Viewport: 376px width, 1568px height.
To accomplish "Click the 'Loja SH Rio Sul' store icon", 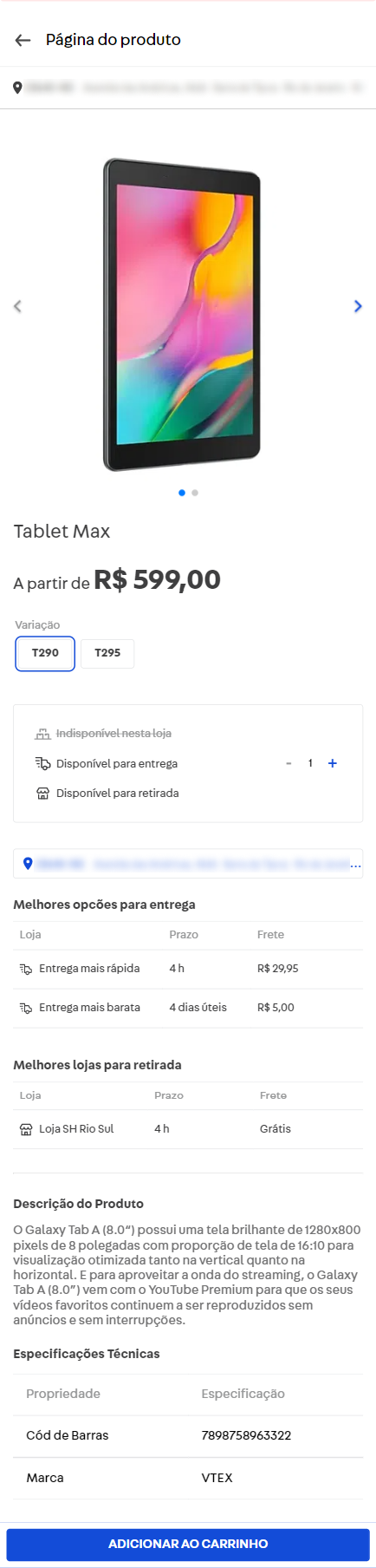I will [26, 1129].
